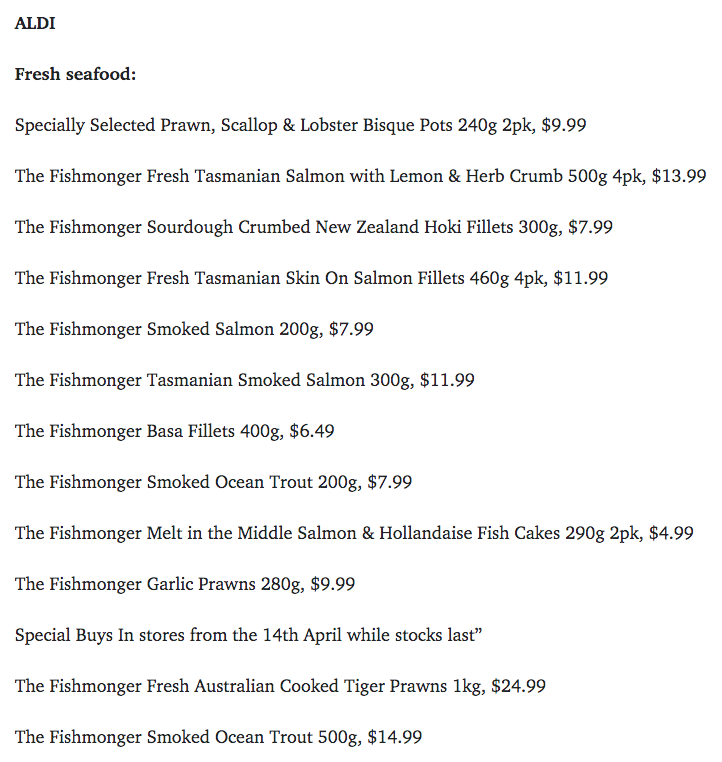Click the ALDI heading

click(x=35, y=23)
